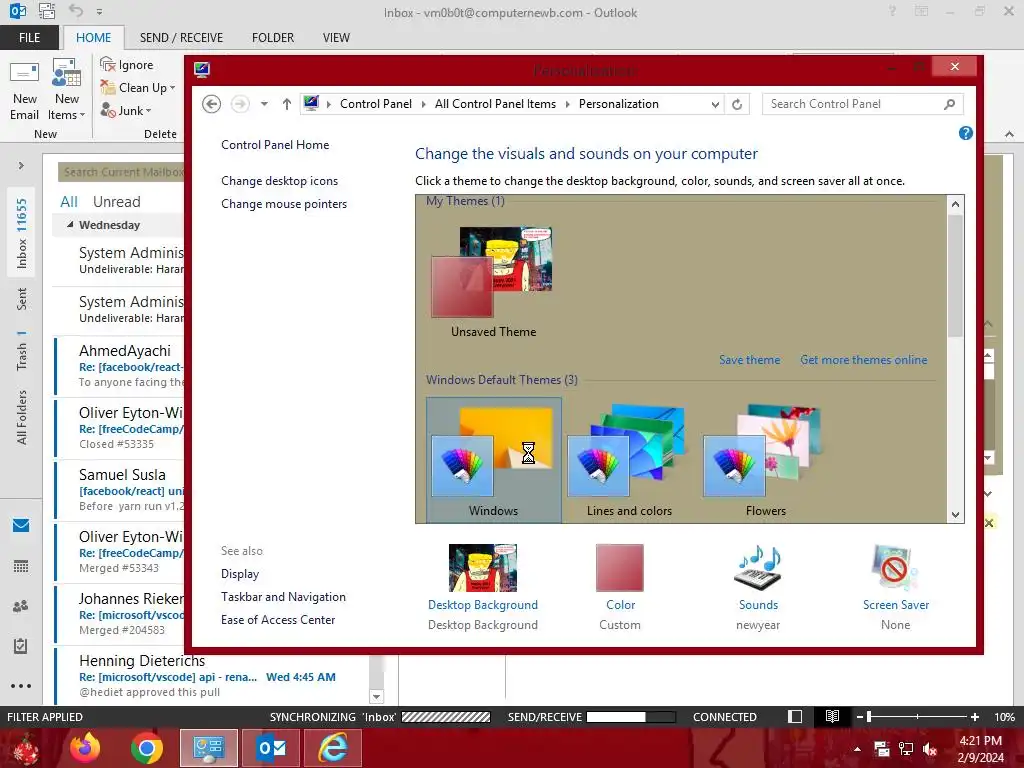Select the Unsaved Theme thumbnail
This screenshot has height=768, width=1024.
coord(493,282)
